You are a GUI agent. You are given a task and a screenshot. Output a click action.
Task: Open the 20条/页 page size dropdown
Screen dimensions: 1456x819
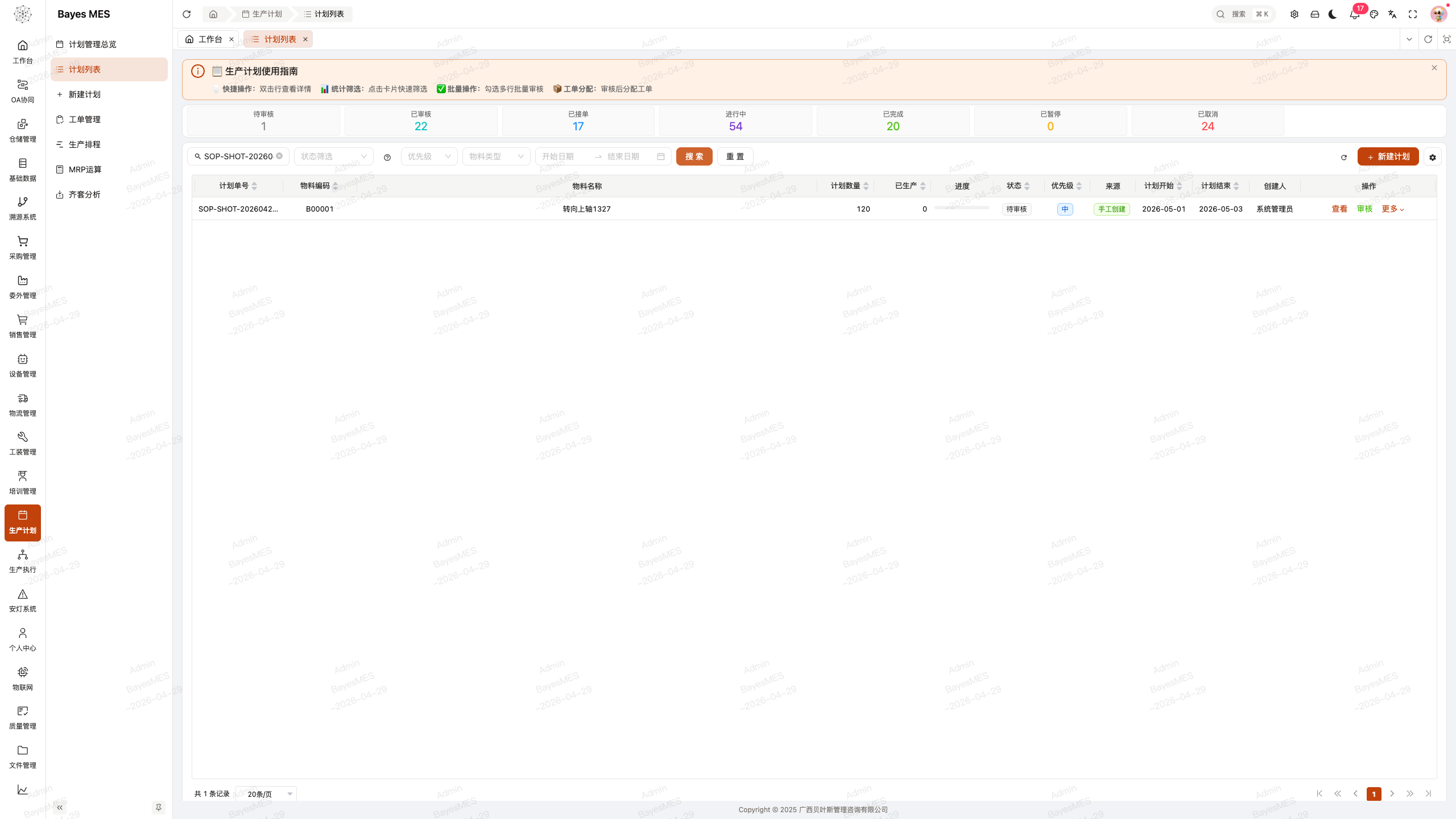pyautogui.click(x=267, y=793)
